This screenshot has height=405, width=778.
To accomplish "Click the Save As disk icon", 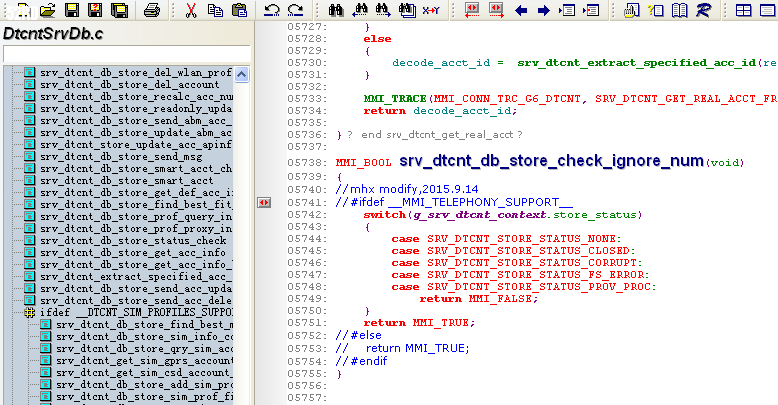I will (x=95, y=9).
